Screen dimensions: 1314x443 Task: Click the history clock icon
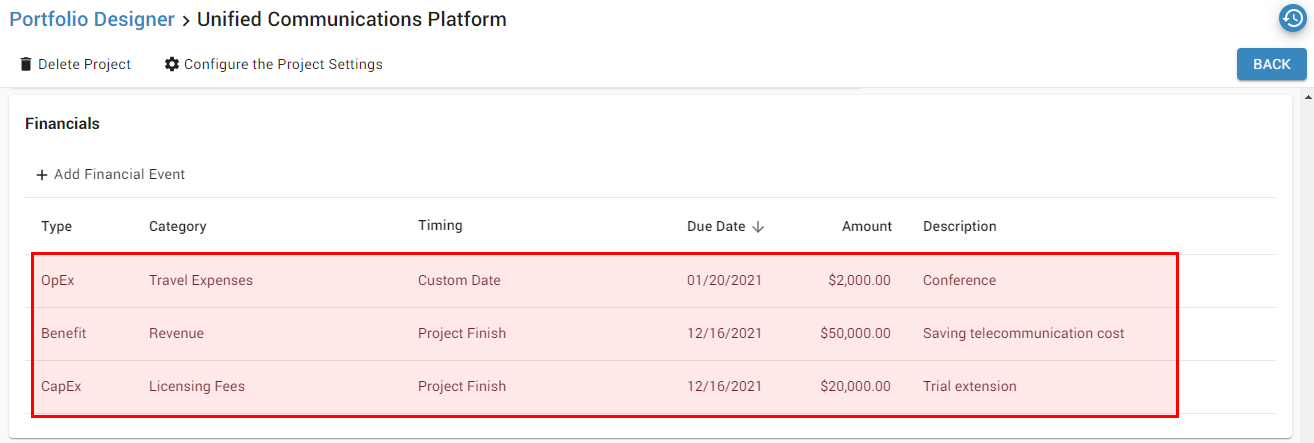tap(1293, 18)
